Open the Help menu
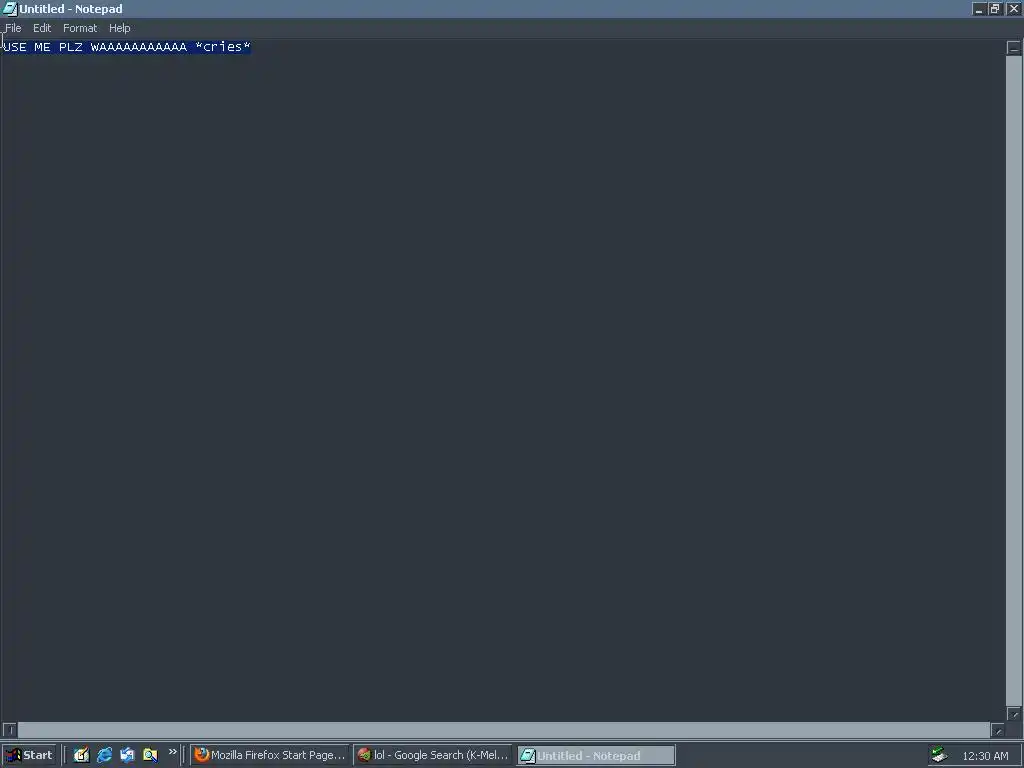The height and width of the screenshot is (768, 1024). [120, 28]
